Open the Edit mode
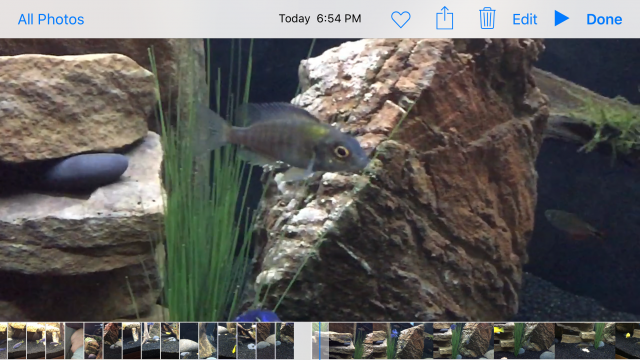 524,19
